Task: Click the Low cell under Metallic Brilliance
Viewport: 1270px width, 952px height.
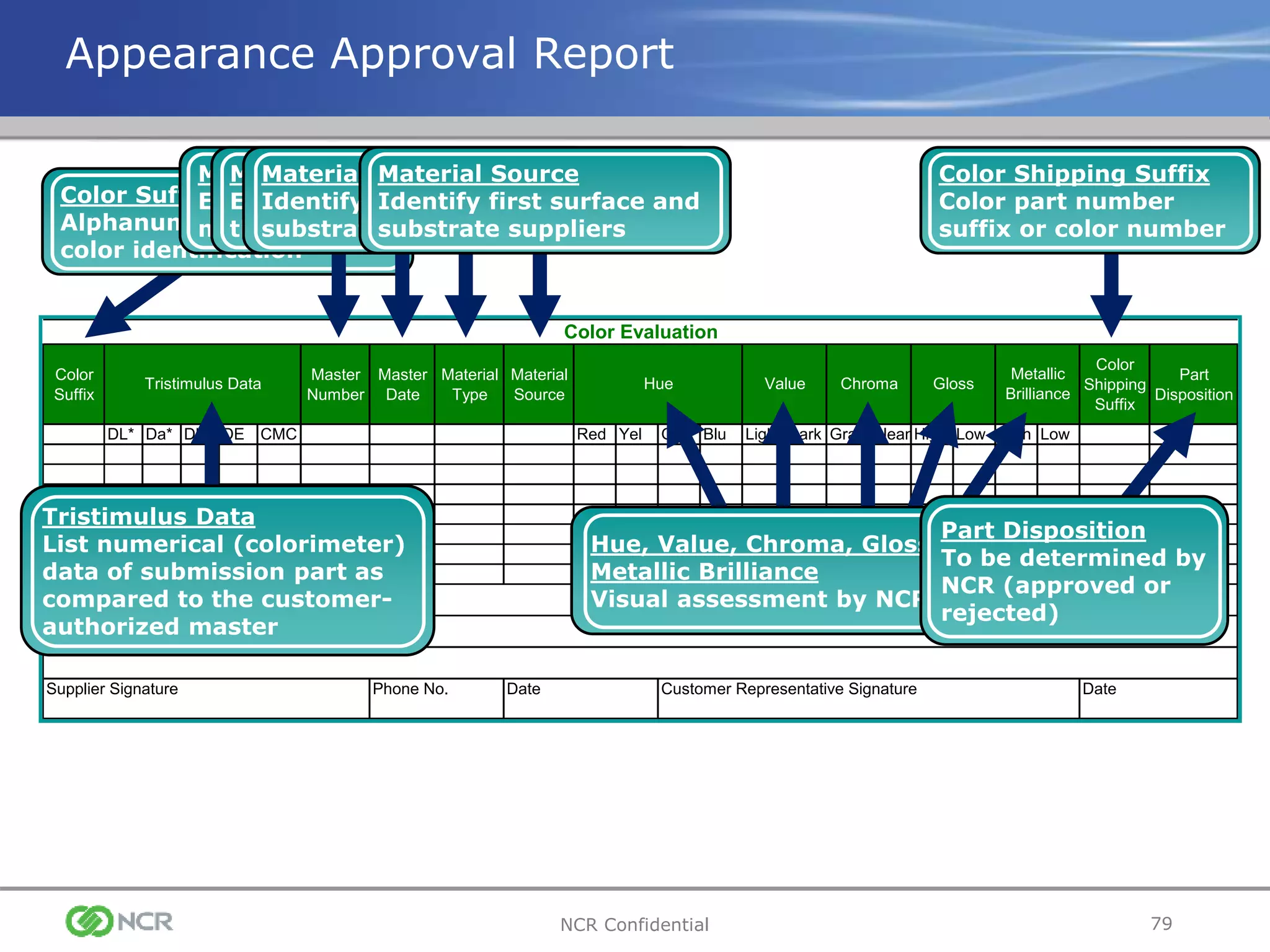Action: [1058, 434]
